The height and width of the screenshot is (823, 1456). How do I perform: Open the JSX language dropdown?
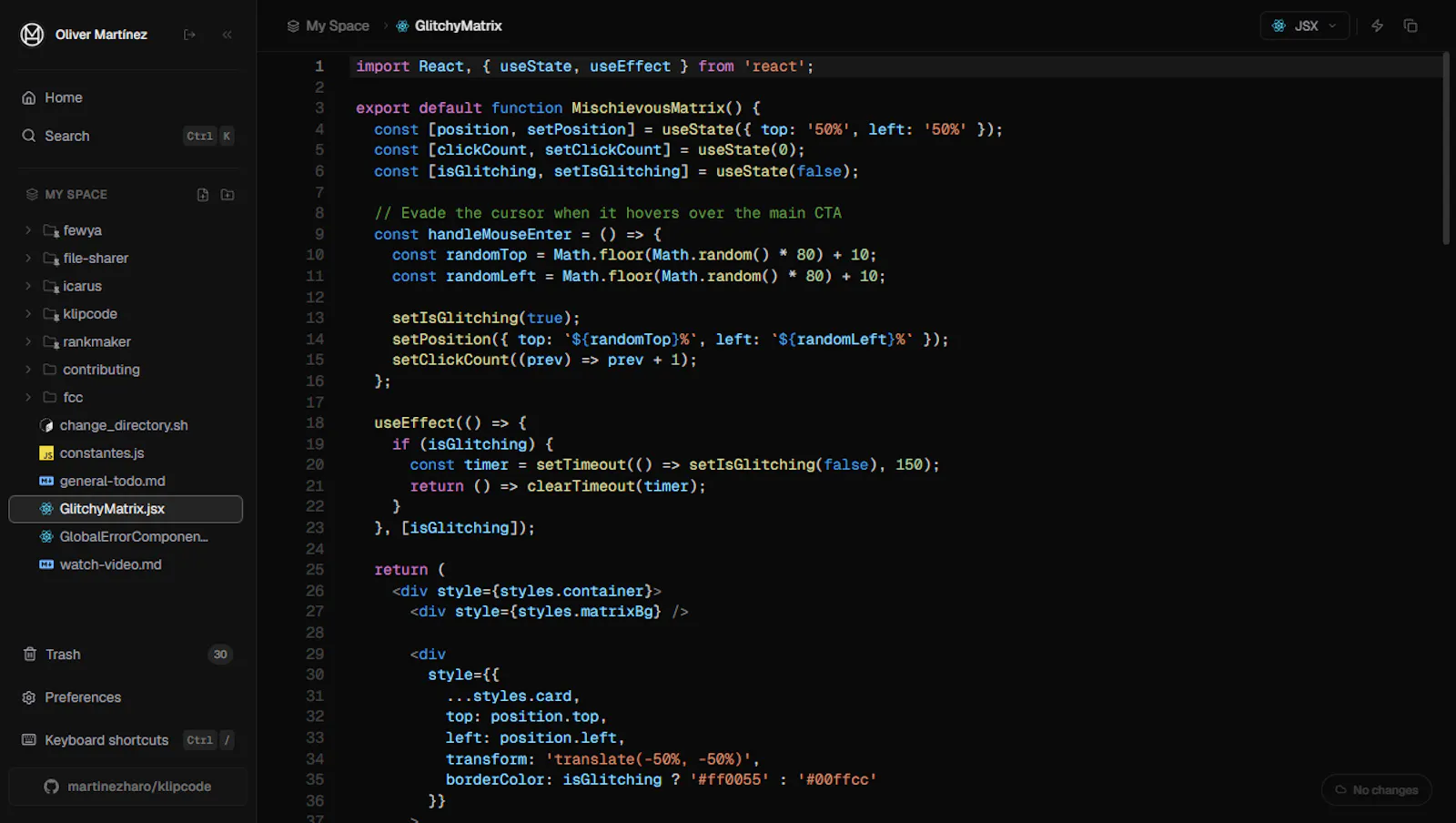(x=1304, y=25)
